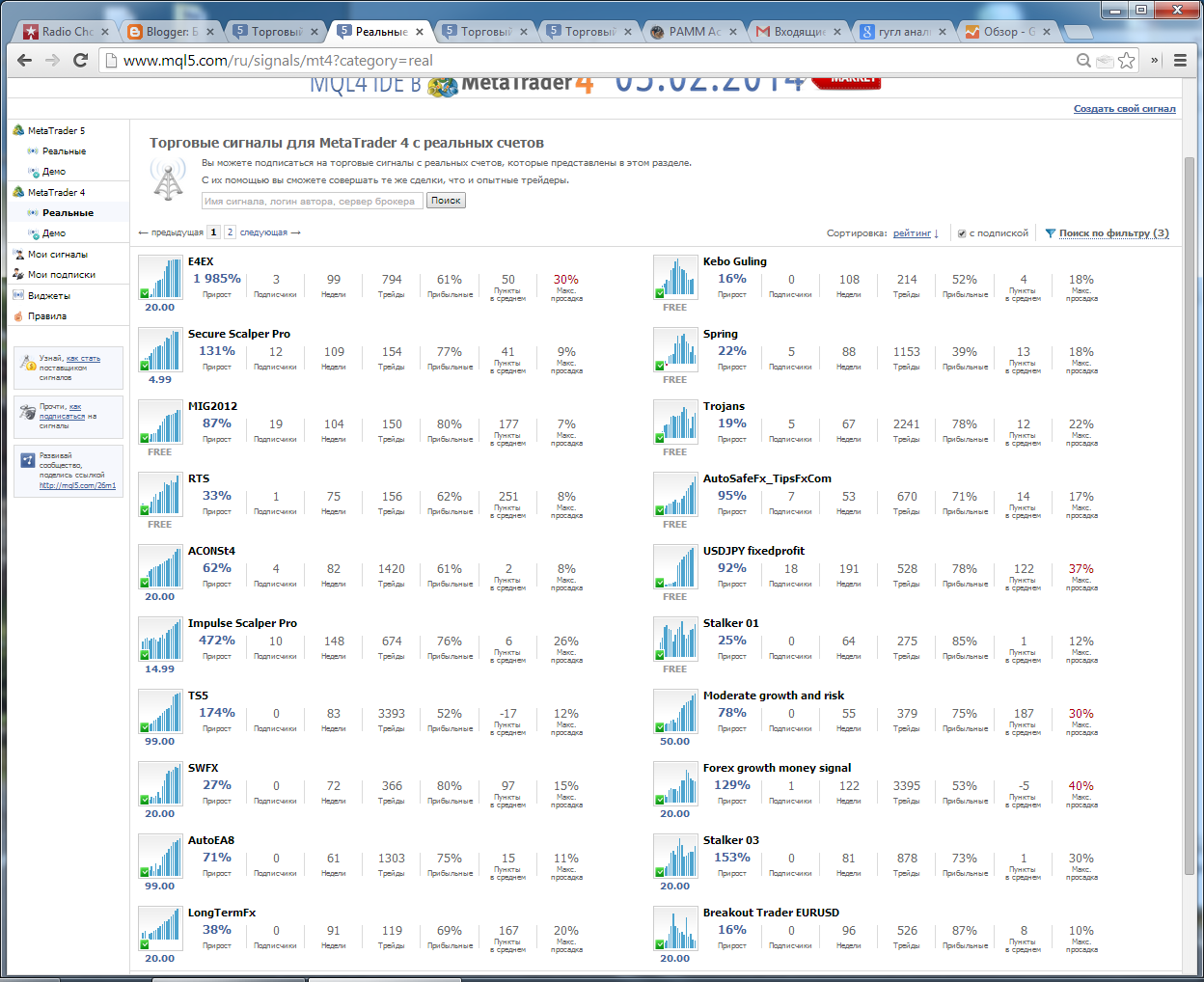Open Secure Scalper Pro chart thumbnail
Image resolution: width=1204 pixels, height=982 pixels.
pos(160,350)
